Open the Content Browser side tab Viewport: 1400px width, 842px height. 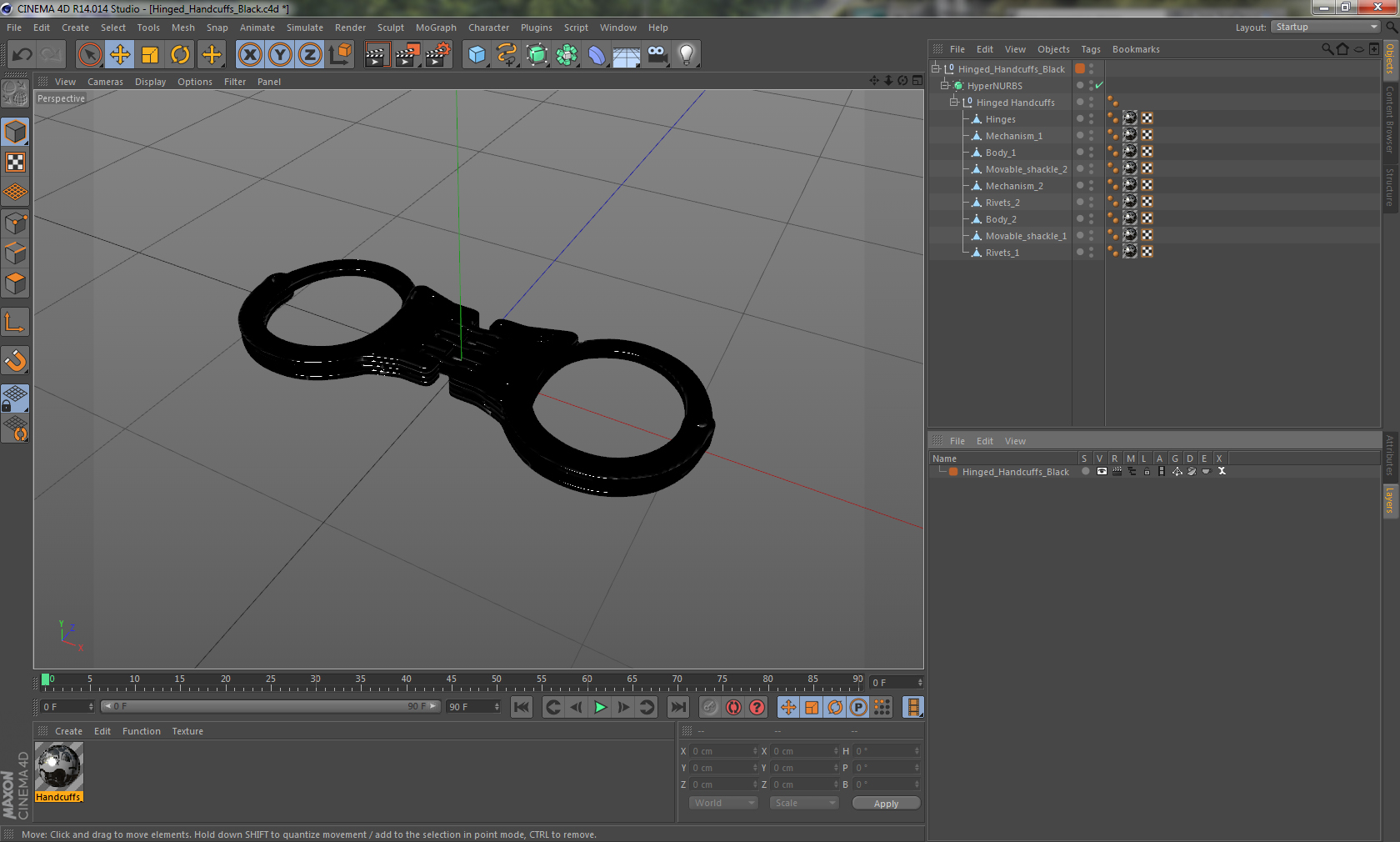point(1390,119)
